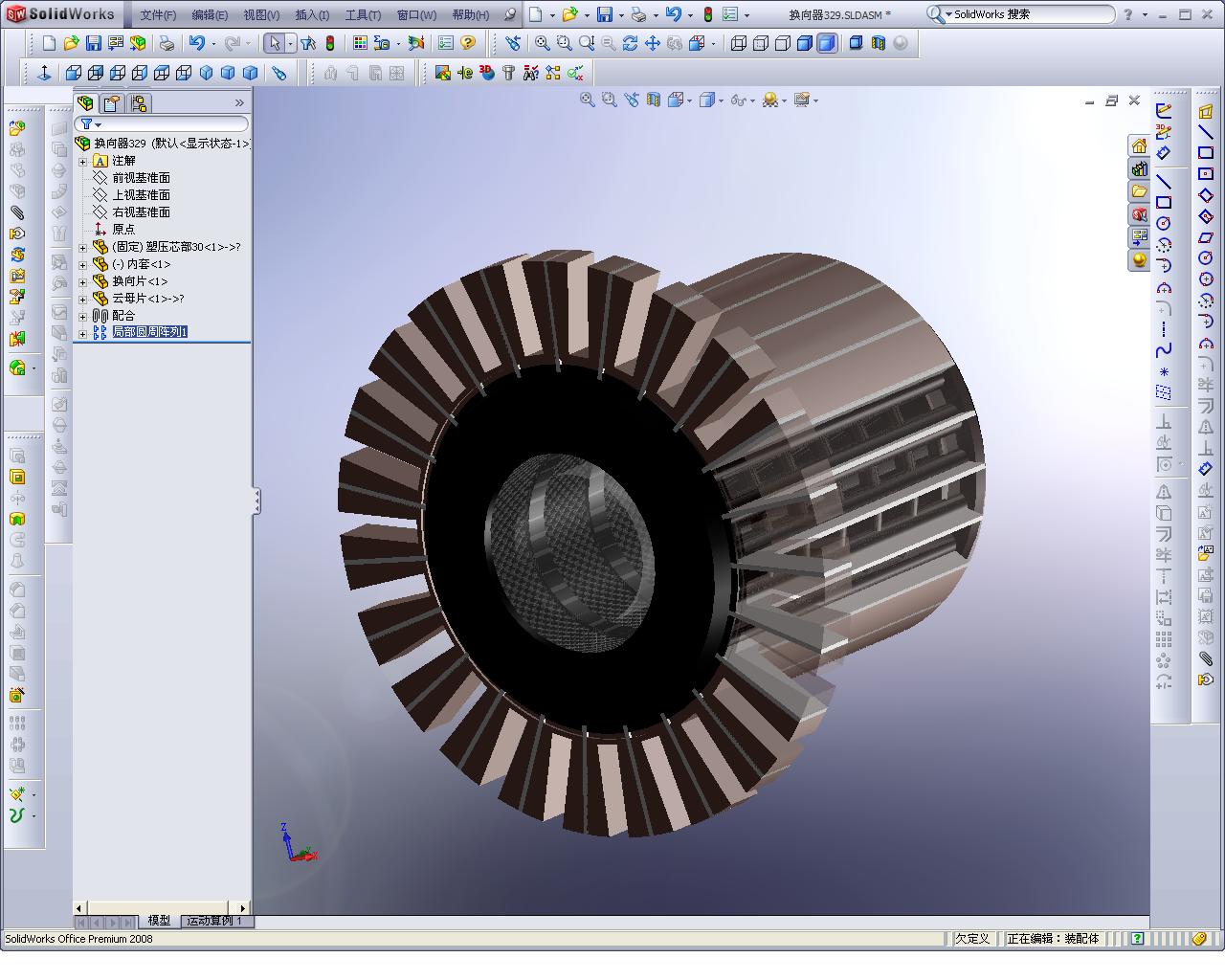Open the PropertyManager tab
Viewport: 1225px width, 980px height.
[112, 103]
